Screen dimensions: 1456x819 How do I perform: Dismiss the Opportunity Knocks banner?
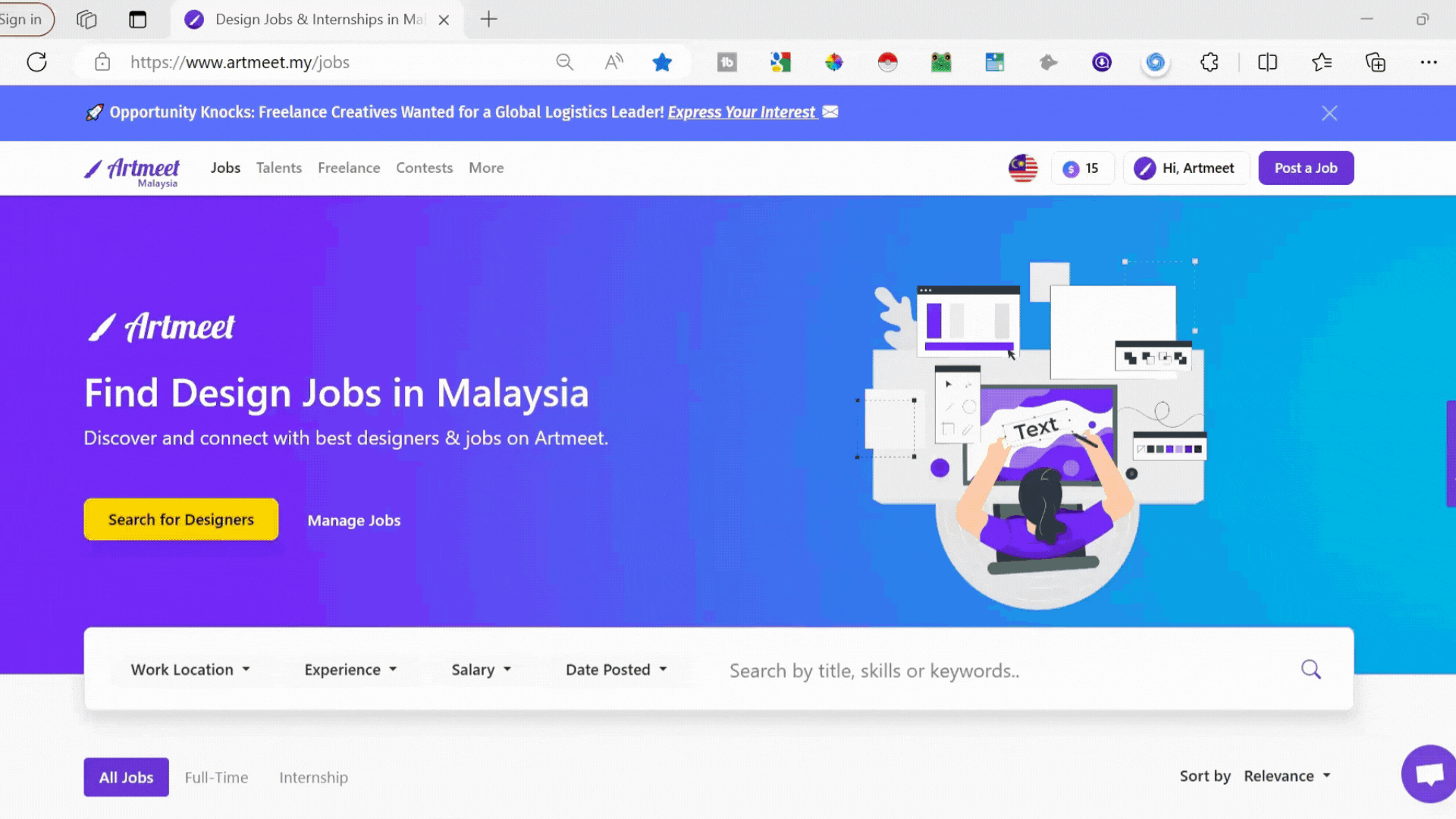tap(1329, 113)
